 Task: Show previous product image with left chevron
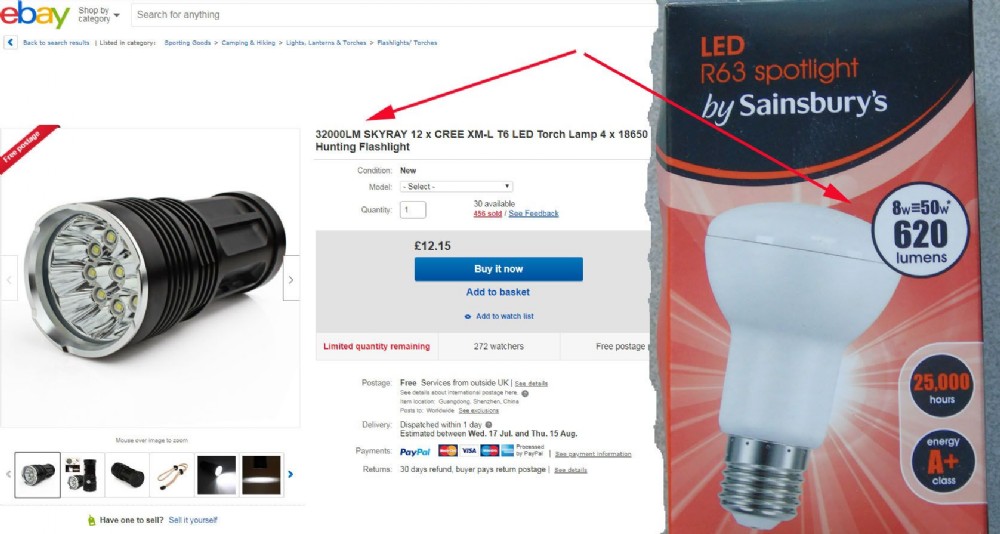[9, 279]
